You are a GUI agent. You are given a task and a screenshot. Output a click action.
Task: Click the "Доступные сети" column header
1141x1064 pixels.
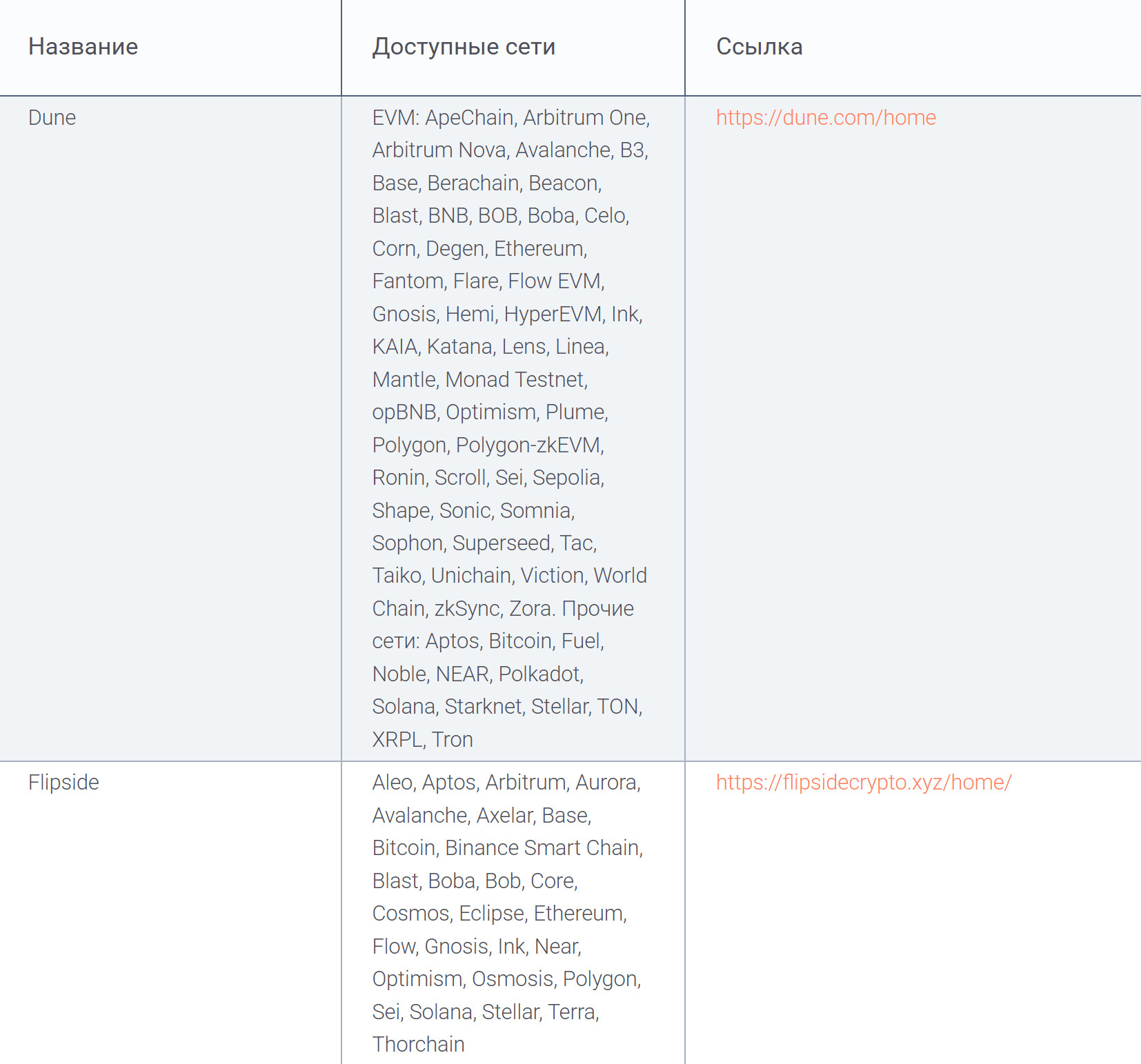click(464, 47)
